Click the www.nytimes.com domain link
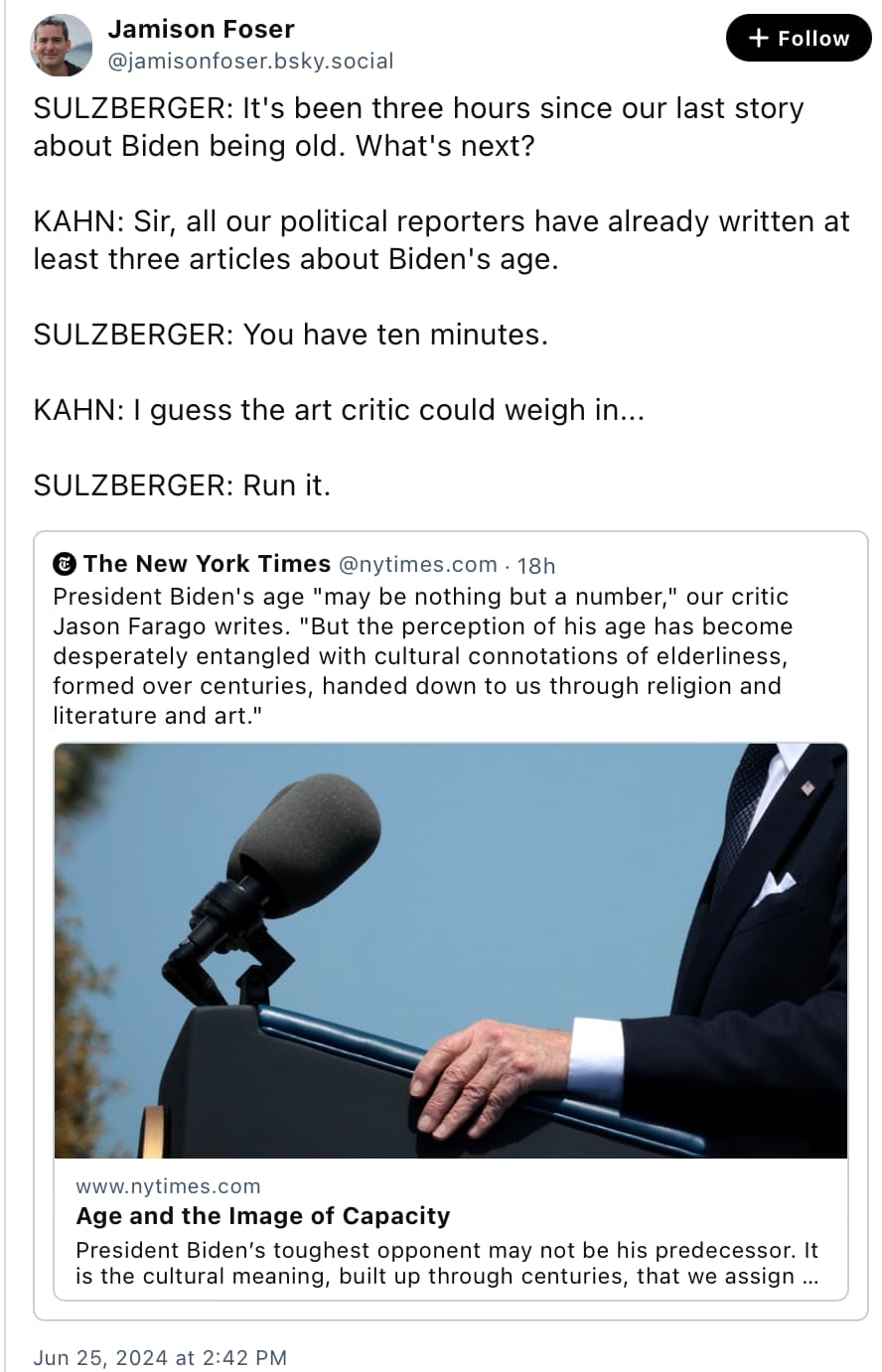Image resolution: width=882 pixels, height=1372 pixels. (x=168, y=1186)
